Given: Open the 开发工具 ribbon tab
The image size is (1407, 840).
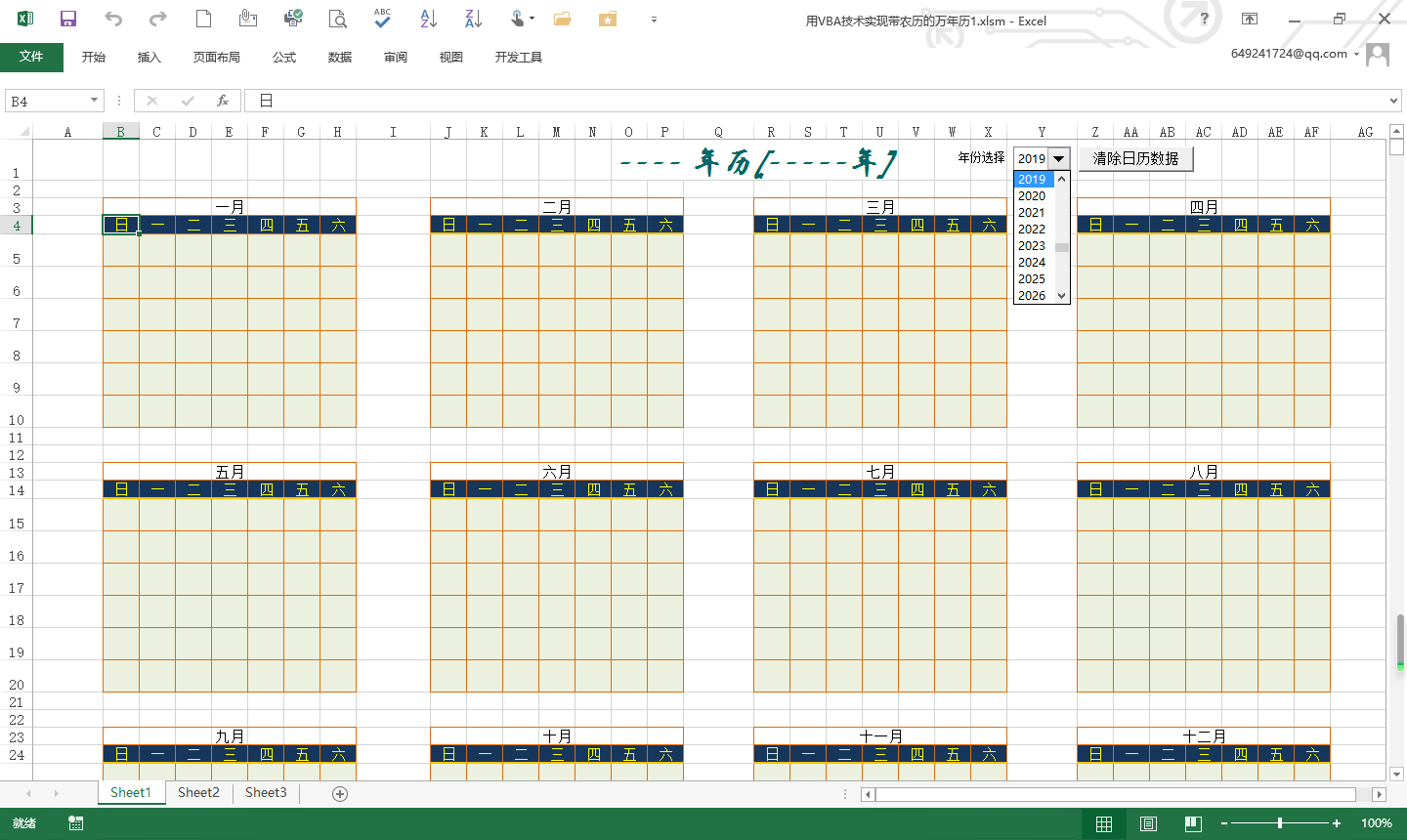Looking at the screenshot, I should click(518, 58).
